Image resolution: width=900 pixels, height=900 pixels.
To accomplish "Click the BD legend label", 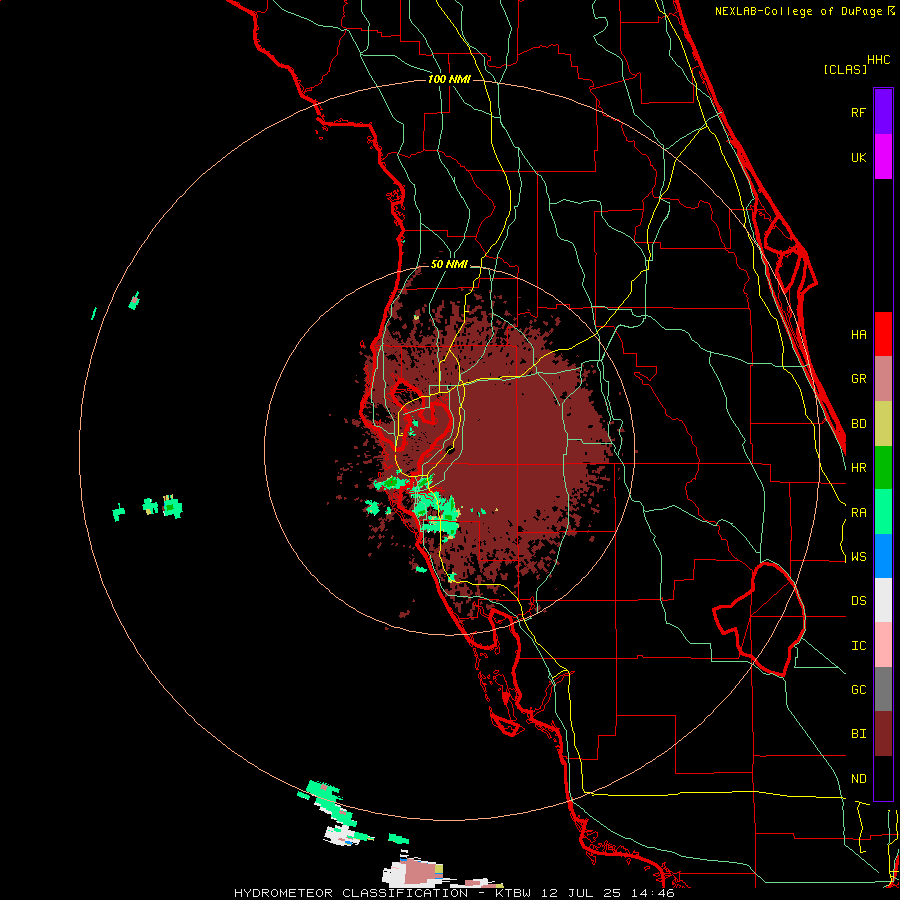I will tap(858, 424).
